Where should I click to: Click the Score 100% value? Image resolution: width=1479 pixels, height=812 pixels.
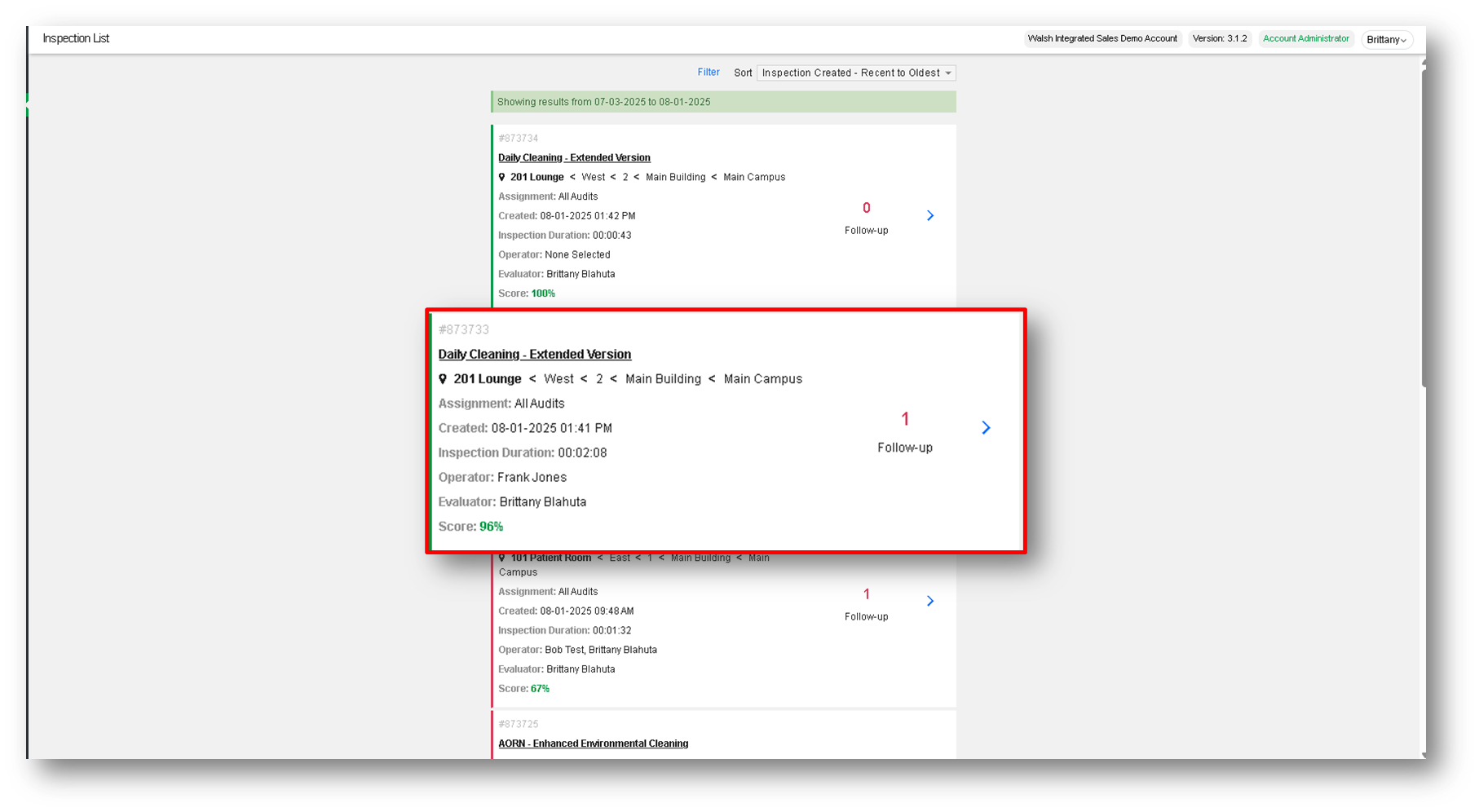tap(543, 293)
